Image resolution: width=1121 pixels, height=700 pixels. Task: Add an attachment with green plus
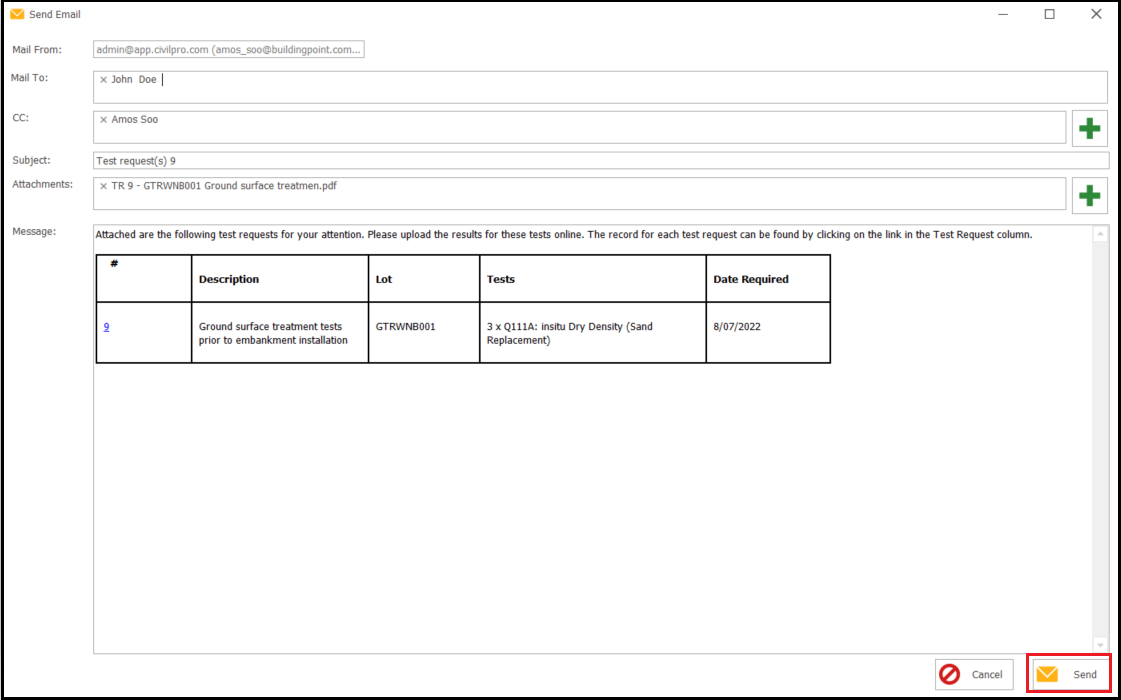point(1090,195)
